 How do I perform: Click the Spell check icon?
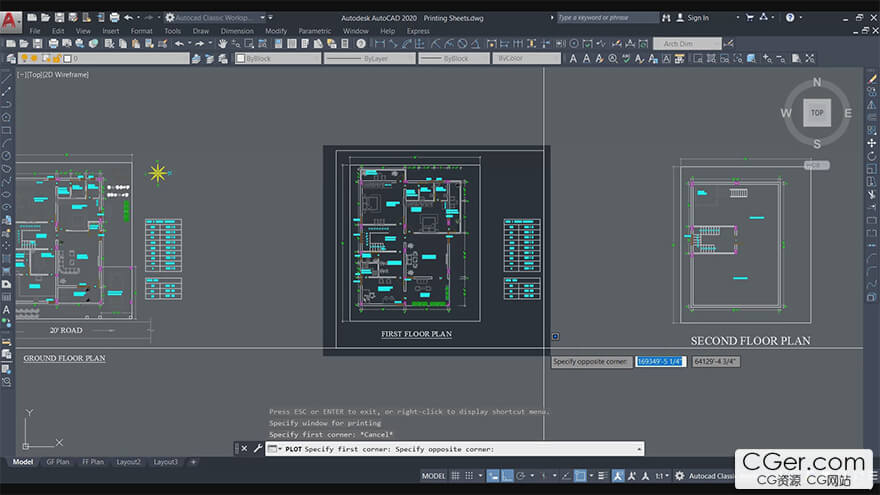(626, 58)
